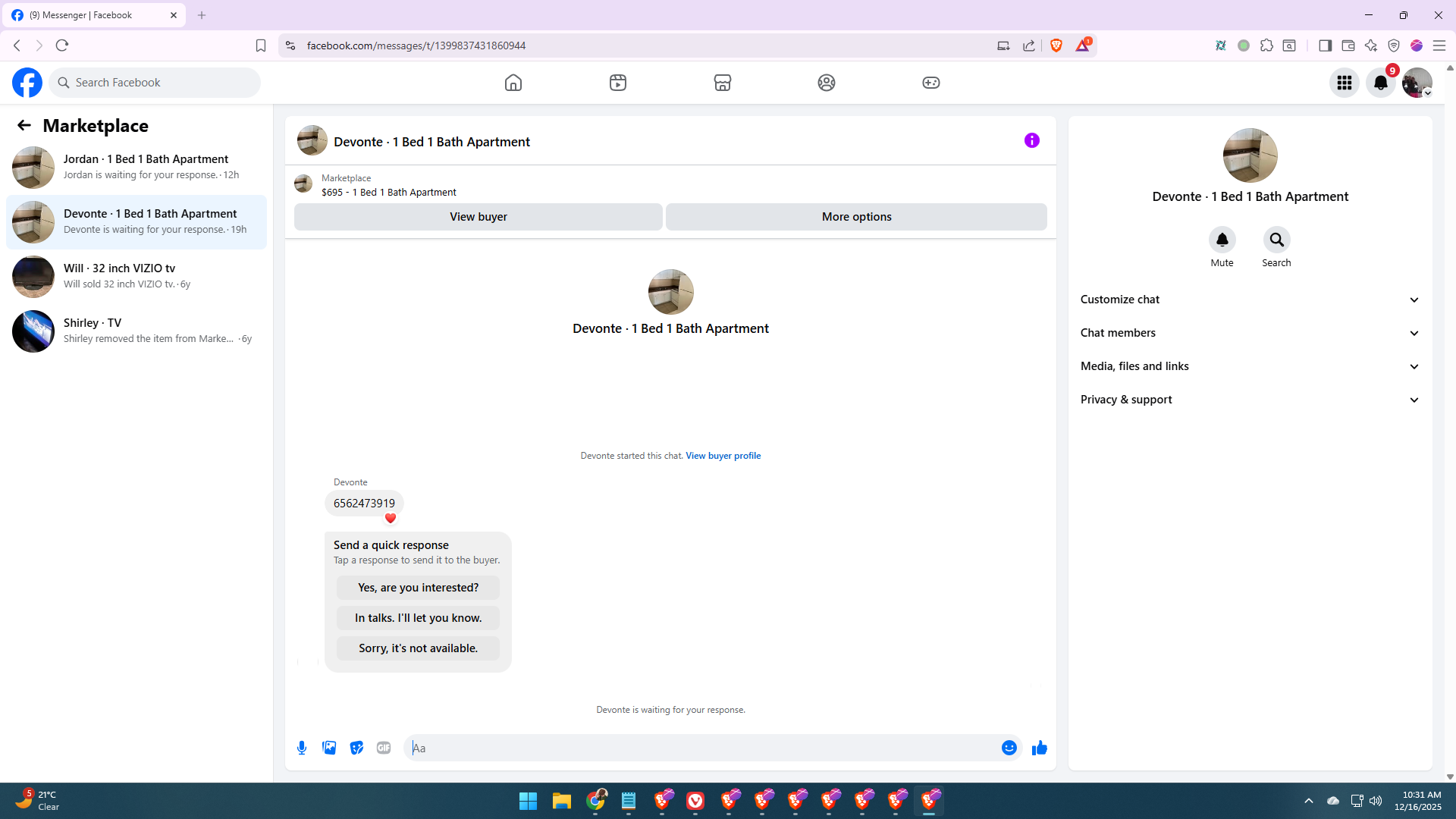Select Devonte 1 Bed 1 Bath Apartment chat
This screenshot has height=819, width=1456.
point(136,221)
